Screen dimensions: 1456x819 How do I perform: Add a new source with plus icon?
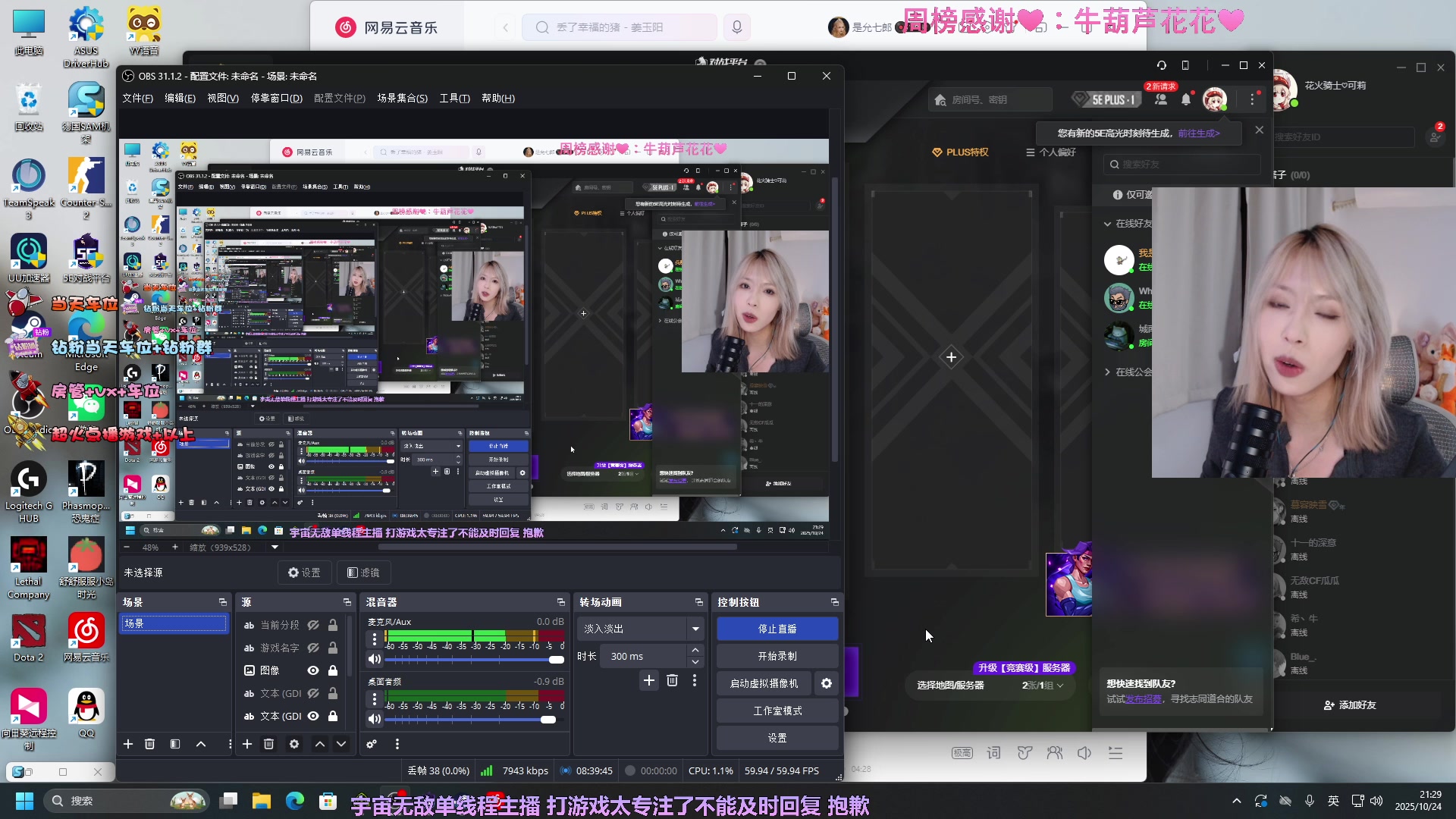(x=247, y=744)
